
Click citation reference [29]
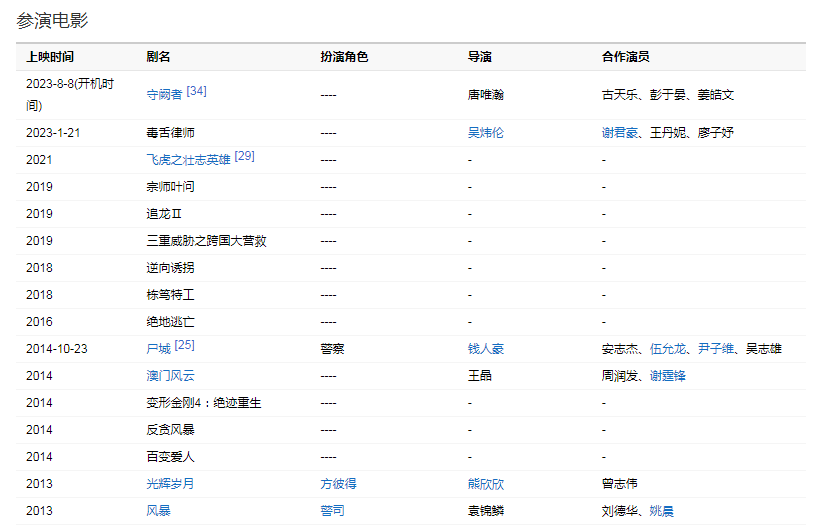pyautogui.click(x=244, y=156)
